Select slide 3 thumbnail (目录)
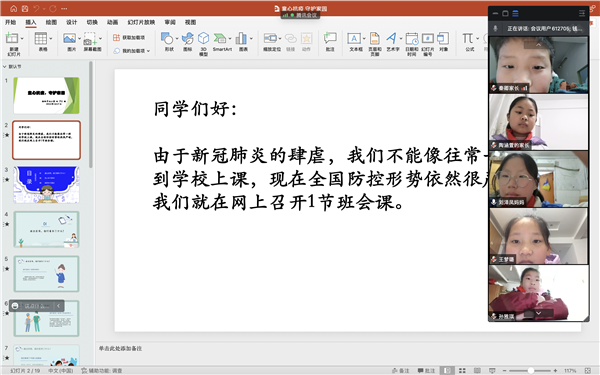 tap(46, 184)
